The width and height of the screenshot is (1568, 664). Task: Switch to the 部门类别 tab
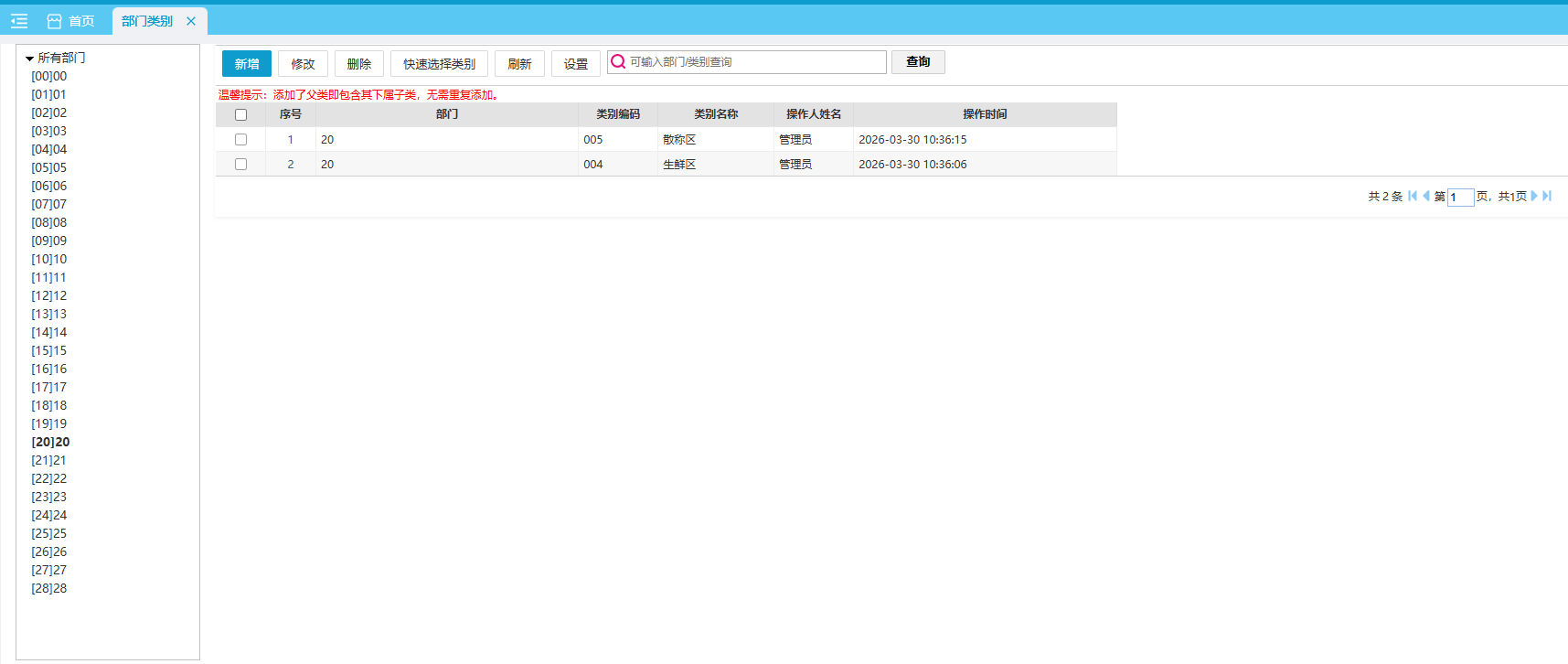pyautogui.click(x=147, y=21)
